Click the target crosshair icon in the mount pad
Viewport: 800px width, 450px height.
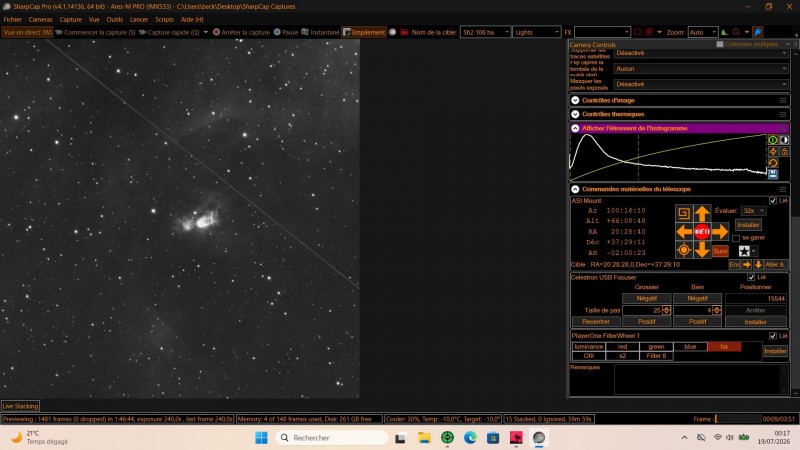point(684,250)
